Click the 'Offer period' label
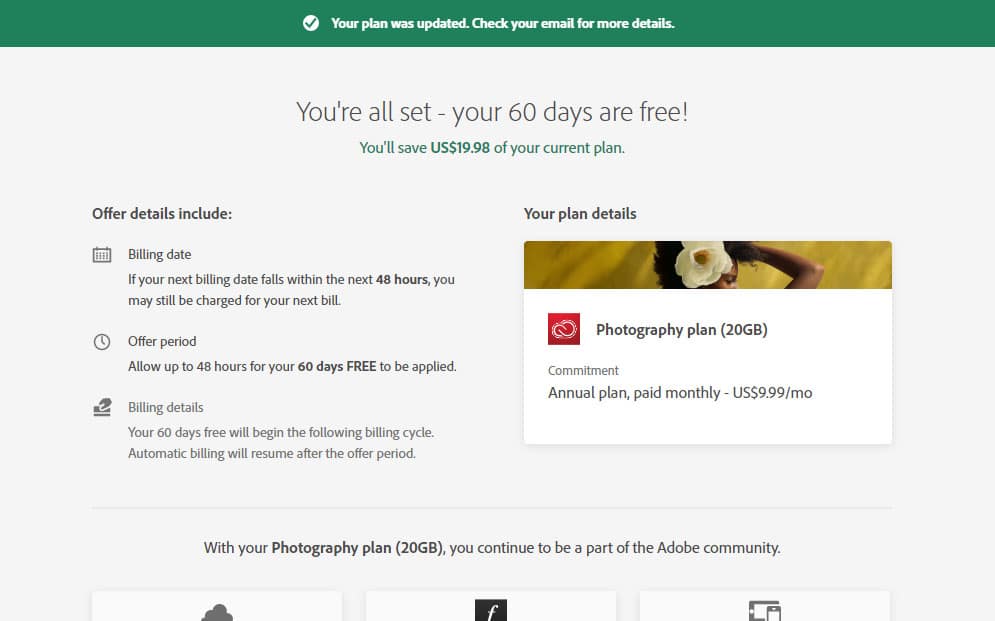This screenshot has height=621, width=995. click(x=162, y=341)
